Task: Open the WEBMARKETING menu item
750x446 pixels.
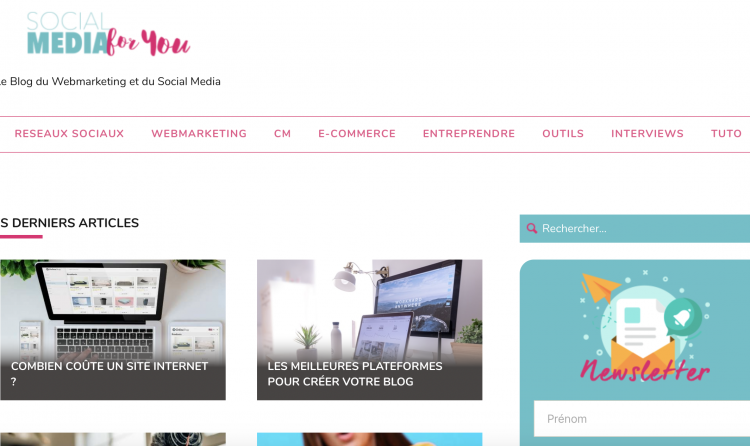Action: (199, 134)
